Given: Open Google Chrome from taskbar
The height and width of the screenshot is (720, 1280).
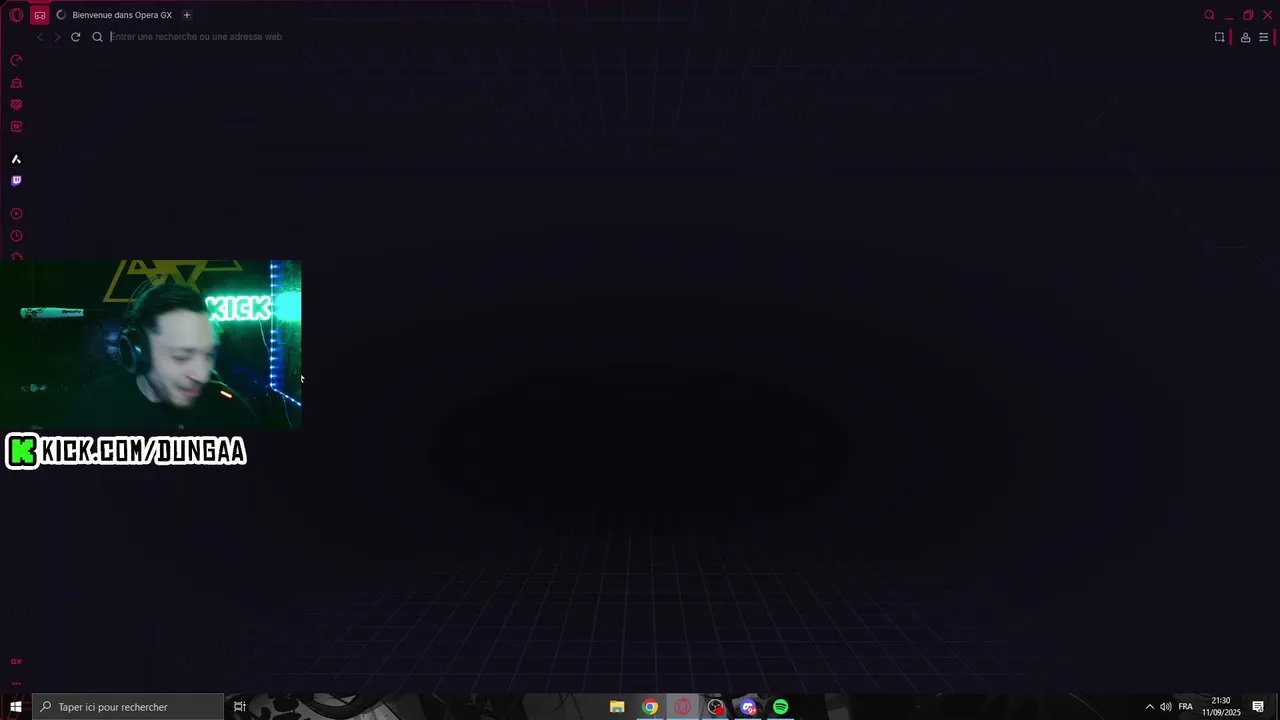Looking at the screenshot, I should pyautogui.click(x=650, y=707).
